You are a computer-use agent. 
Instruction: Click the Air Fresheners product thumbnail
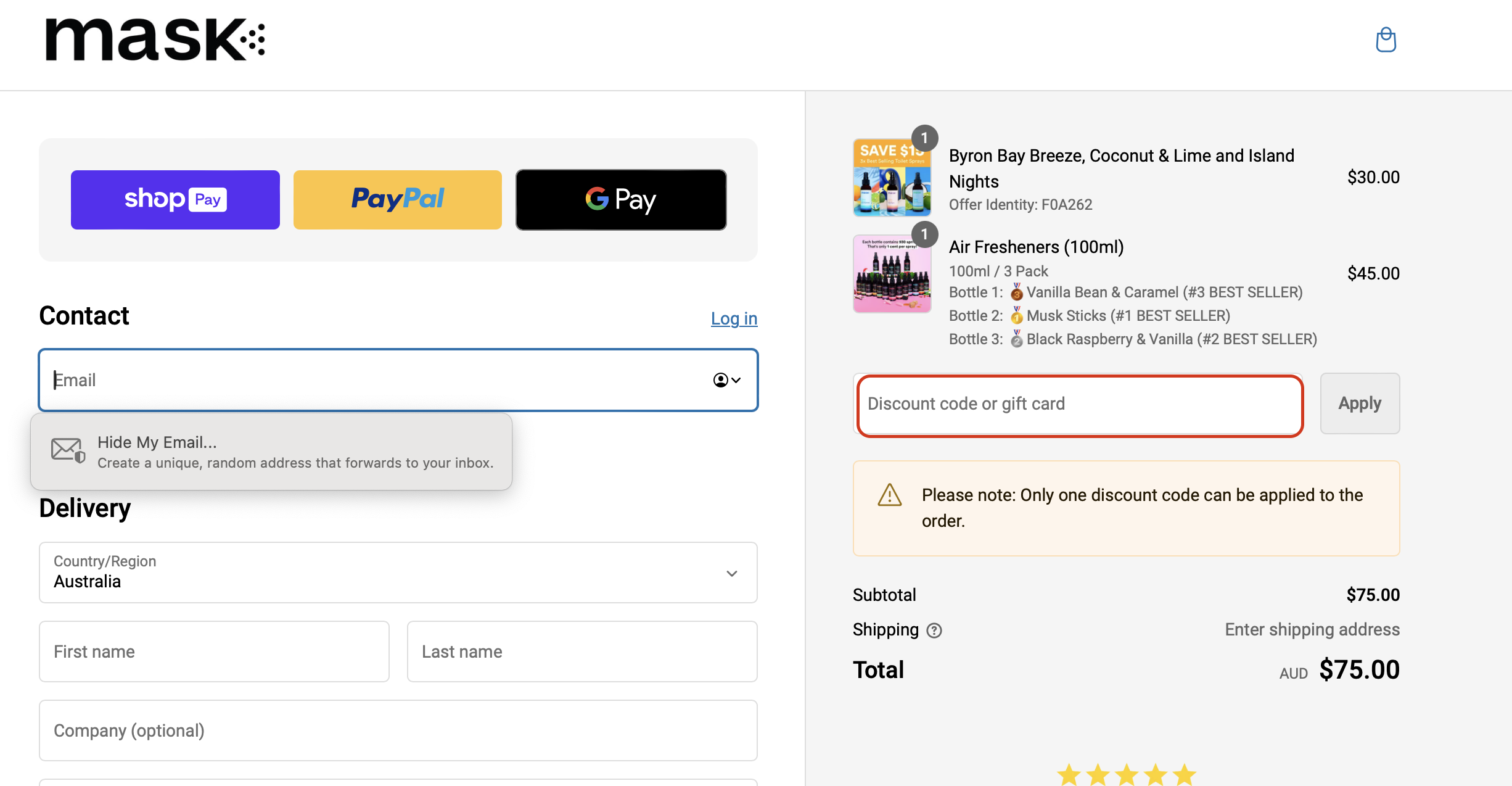point(892,273)
